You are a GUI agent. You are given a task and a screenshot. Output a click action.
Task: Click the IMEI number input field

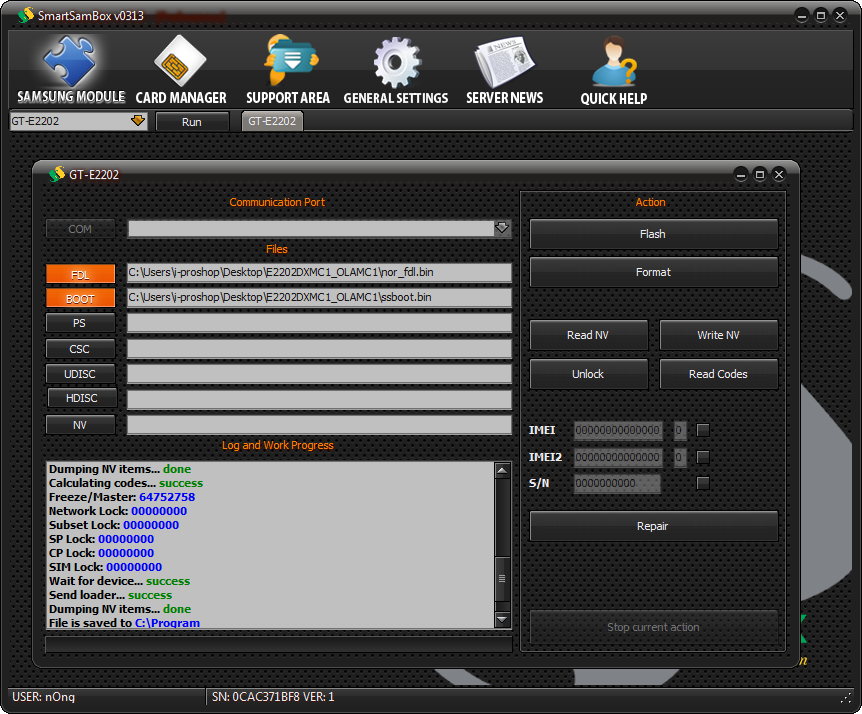tap(618, 430)
